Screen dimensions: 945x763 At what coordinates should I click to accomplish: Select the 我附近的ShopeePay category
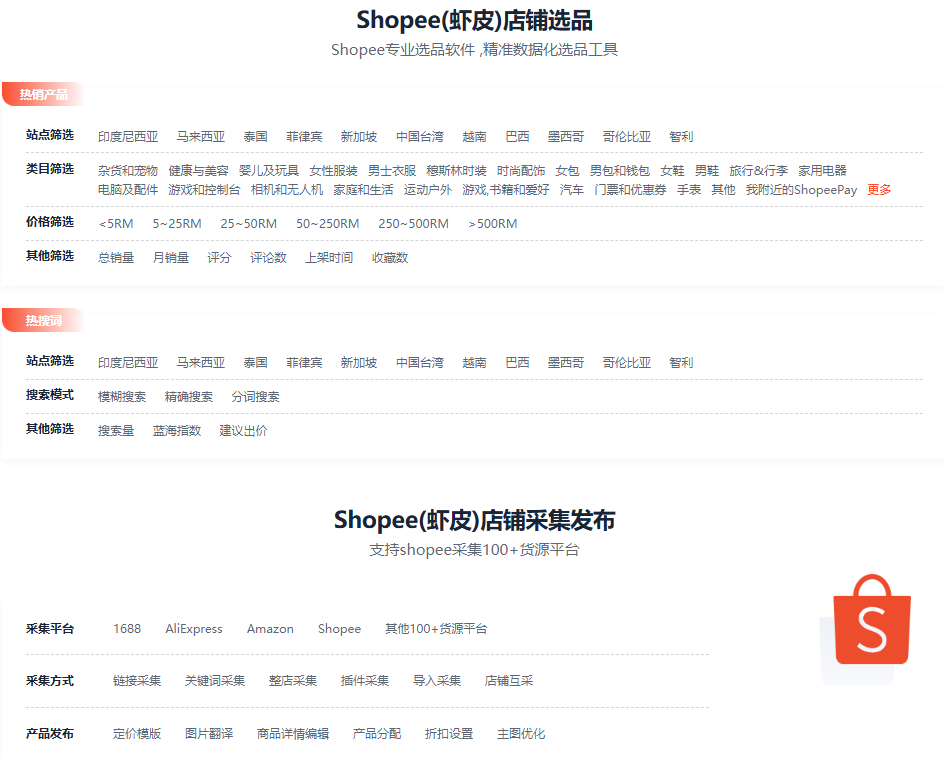801,190
